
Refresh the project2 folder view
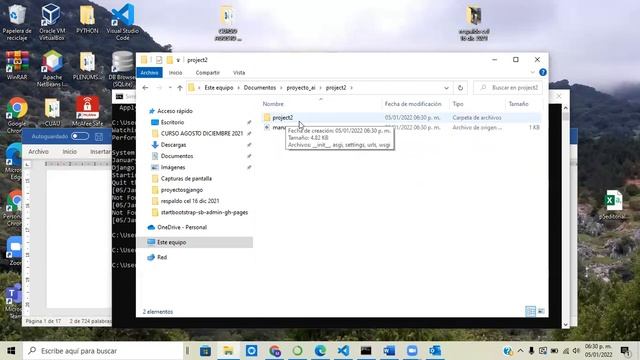pyautogui.click(x=460, y=88)
